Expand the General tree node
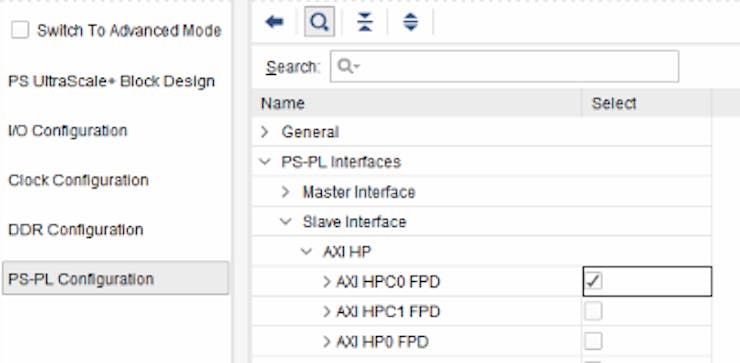The width and height of the screenshot is (740, 363). [265, 132]
